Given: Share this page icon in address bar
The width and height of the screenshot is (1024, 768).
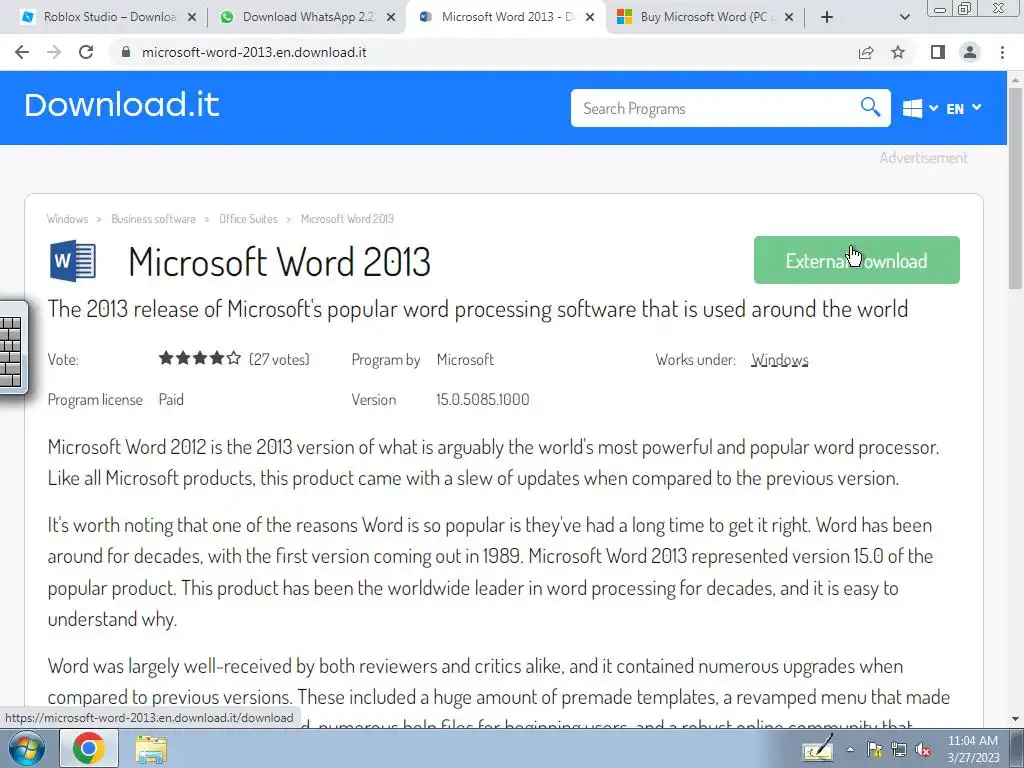Looking at the screenshot, I should (x=866, y=52).
